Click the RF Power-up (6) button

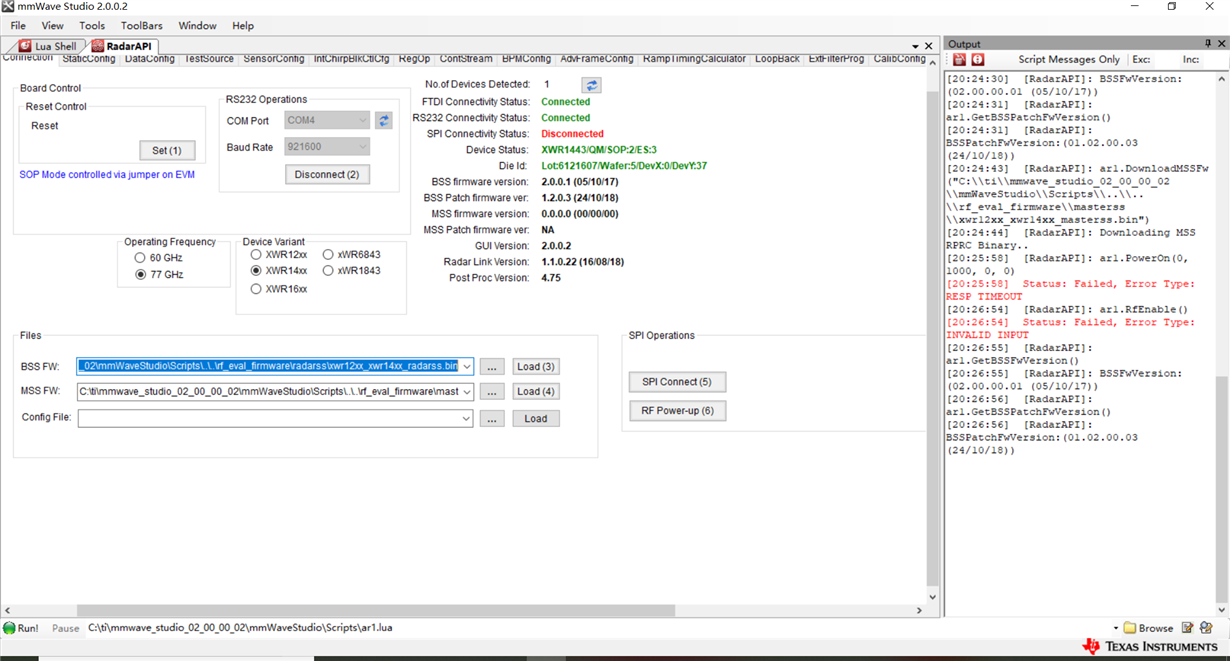pyautogui.click(x=677, y=411)
